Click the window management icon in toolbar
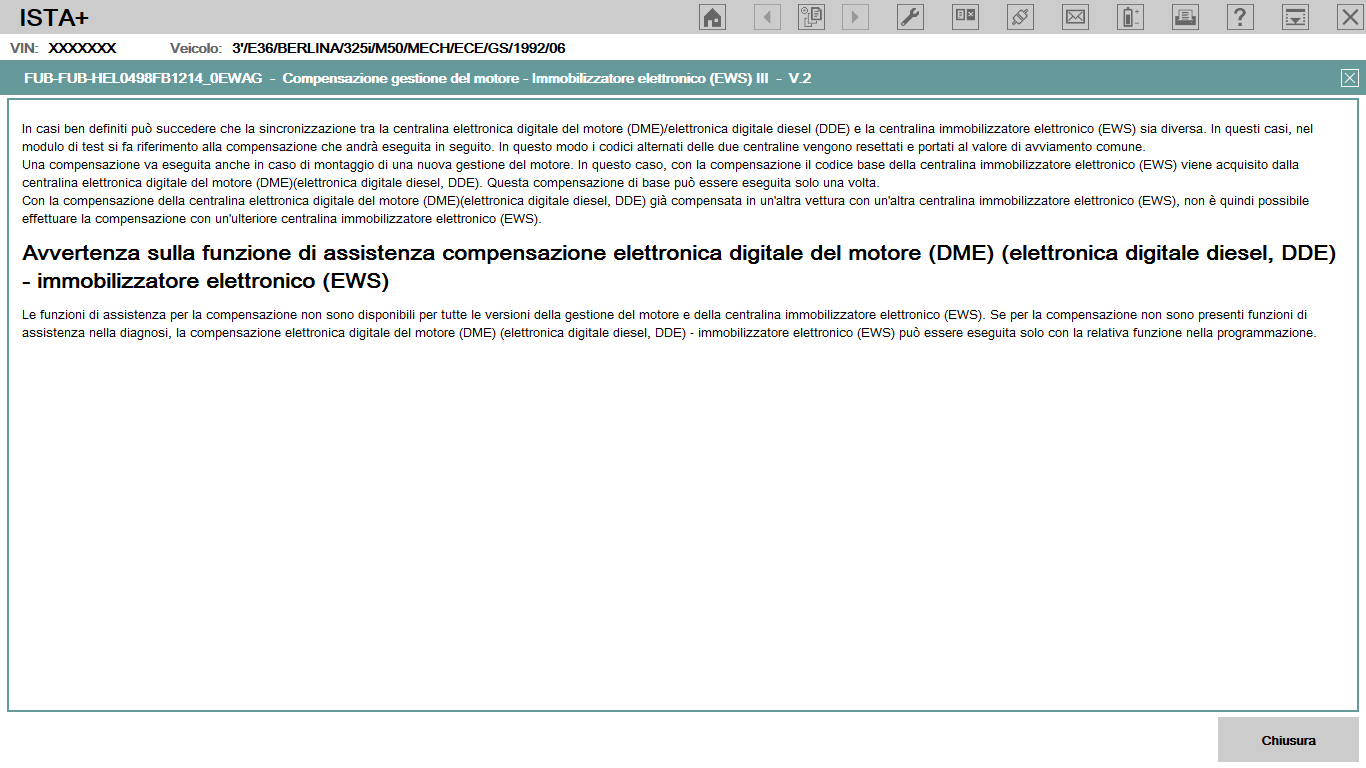1366x768 pixels. point(965,17)
